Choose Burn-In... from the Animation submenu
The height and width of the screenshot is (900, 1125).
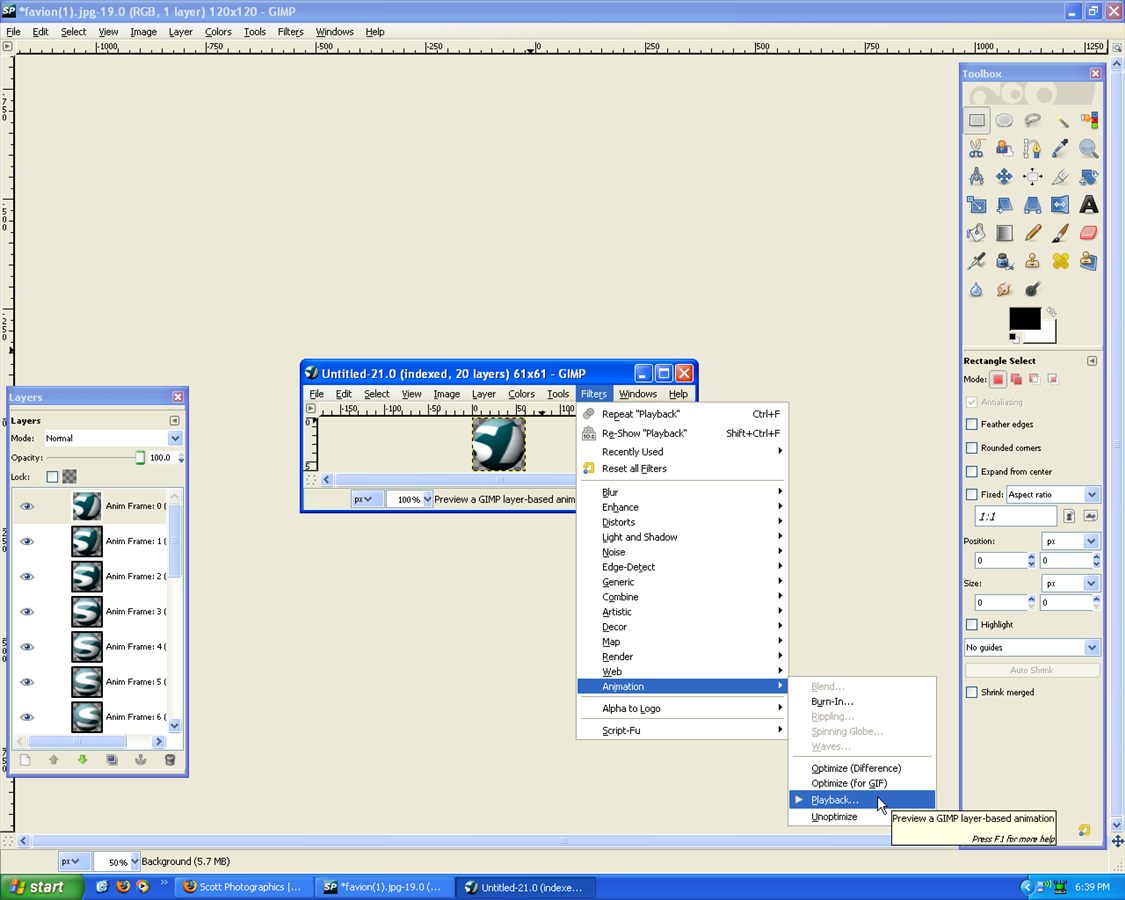pos(862,702)
